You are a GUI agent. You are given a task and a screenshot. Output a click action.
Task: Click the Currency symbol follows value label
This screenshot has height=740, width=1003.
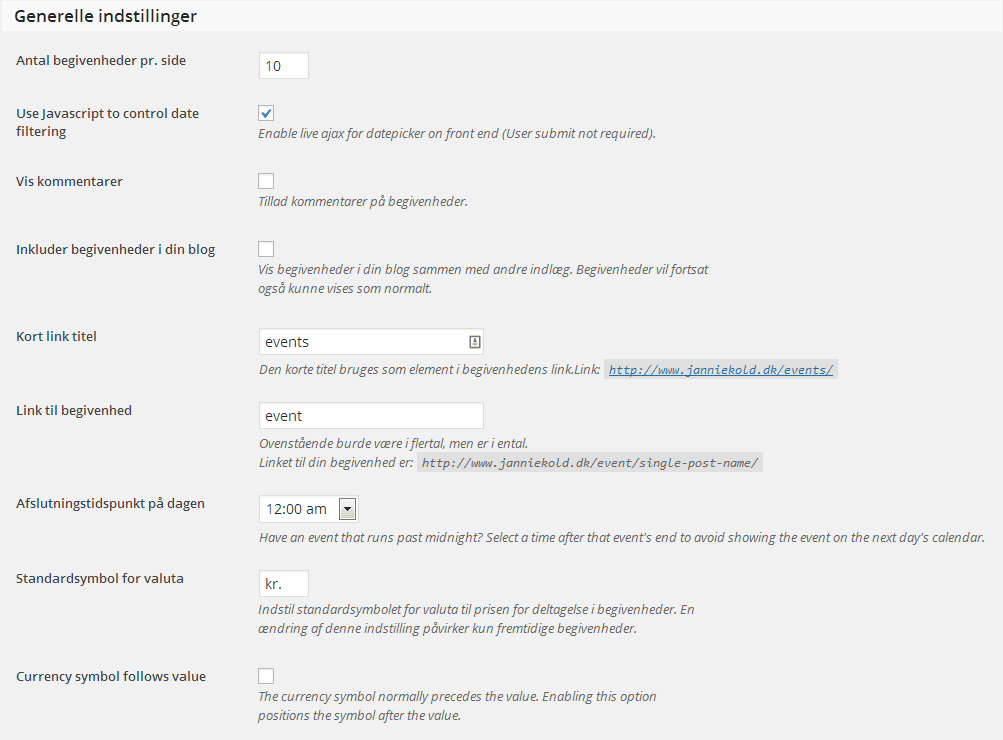coord(111,677)
